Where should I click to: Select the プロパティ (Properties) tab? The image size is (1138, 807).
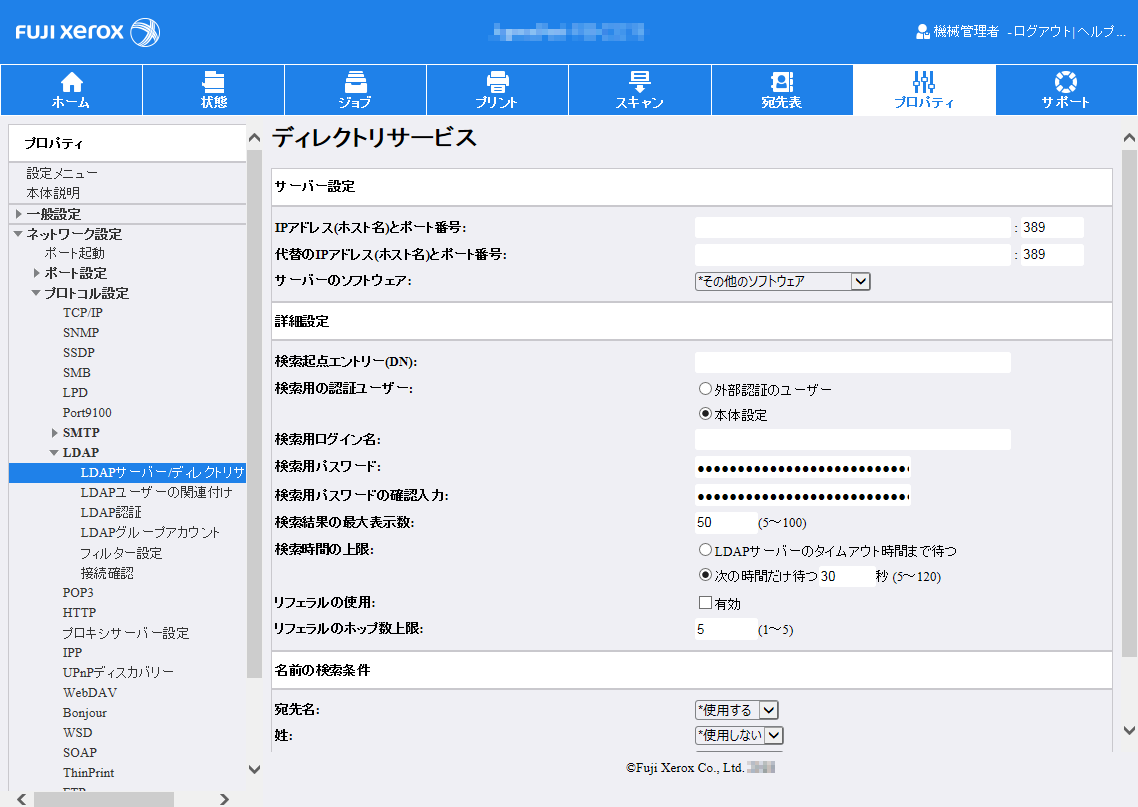click(x=924, y=90)
